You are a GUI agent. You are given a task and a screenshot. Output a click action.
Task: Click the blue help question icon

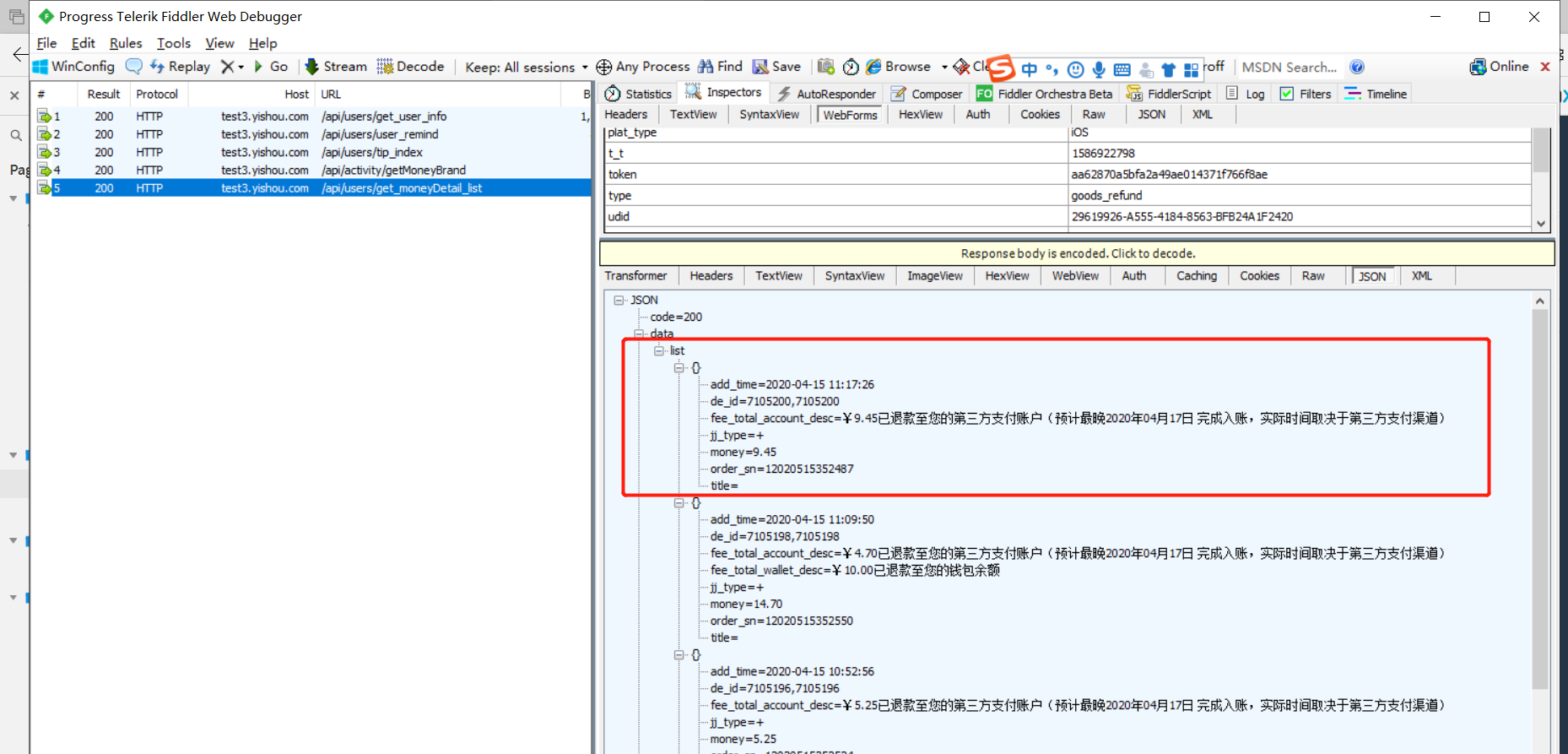point(1357,67)
